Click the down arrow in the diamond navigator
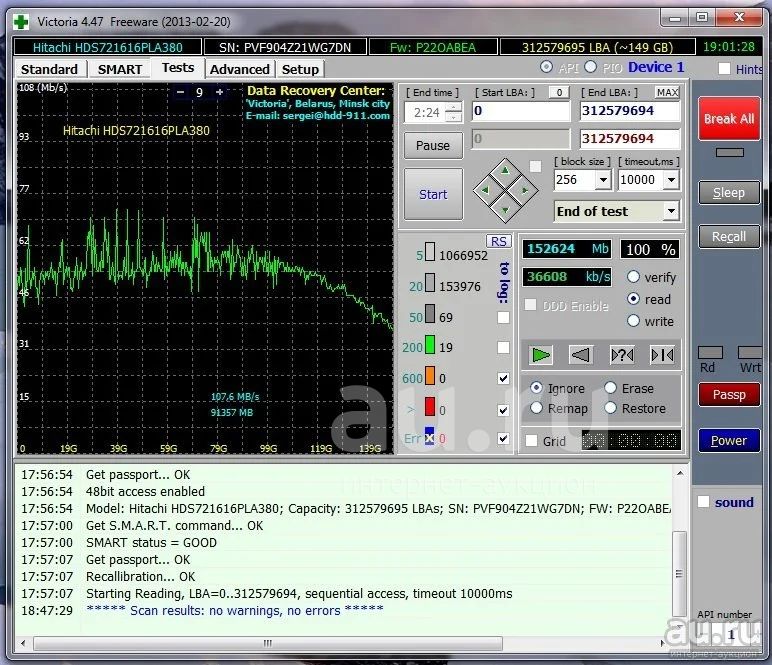This screenshot has height=665, width=772. [x=505, y=210]
